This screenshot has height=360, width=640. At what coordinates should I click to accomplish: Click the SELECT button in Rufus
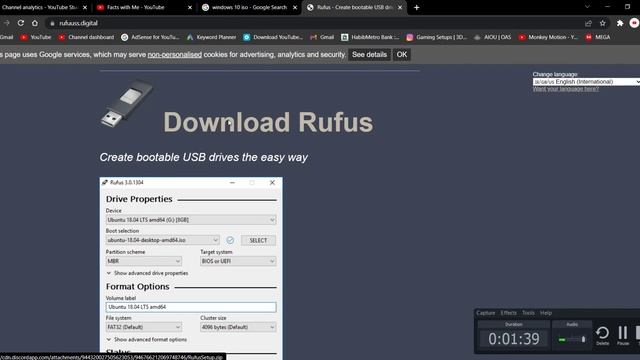point(258,240)
